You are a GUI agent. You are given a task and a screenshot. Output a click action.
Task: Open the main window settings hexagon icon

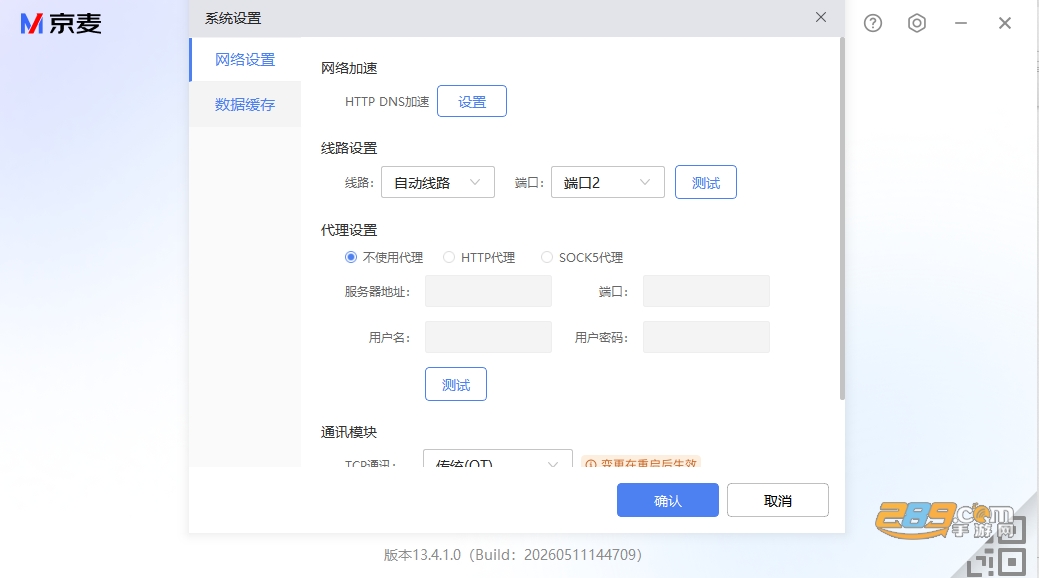pyautogui.click(x=916, y=23)
